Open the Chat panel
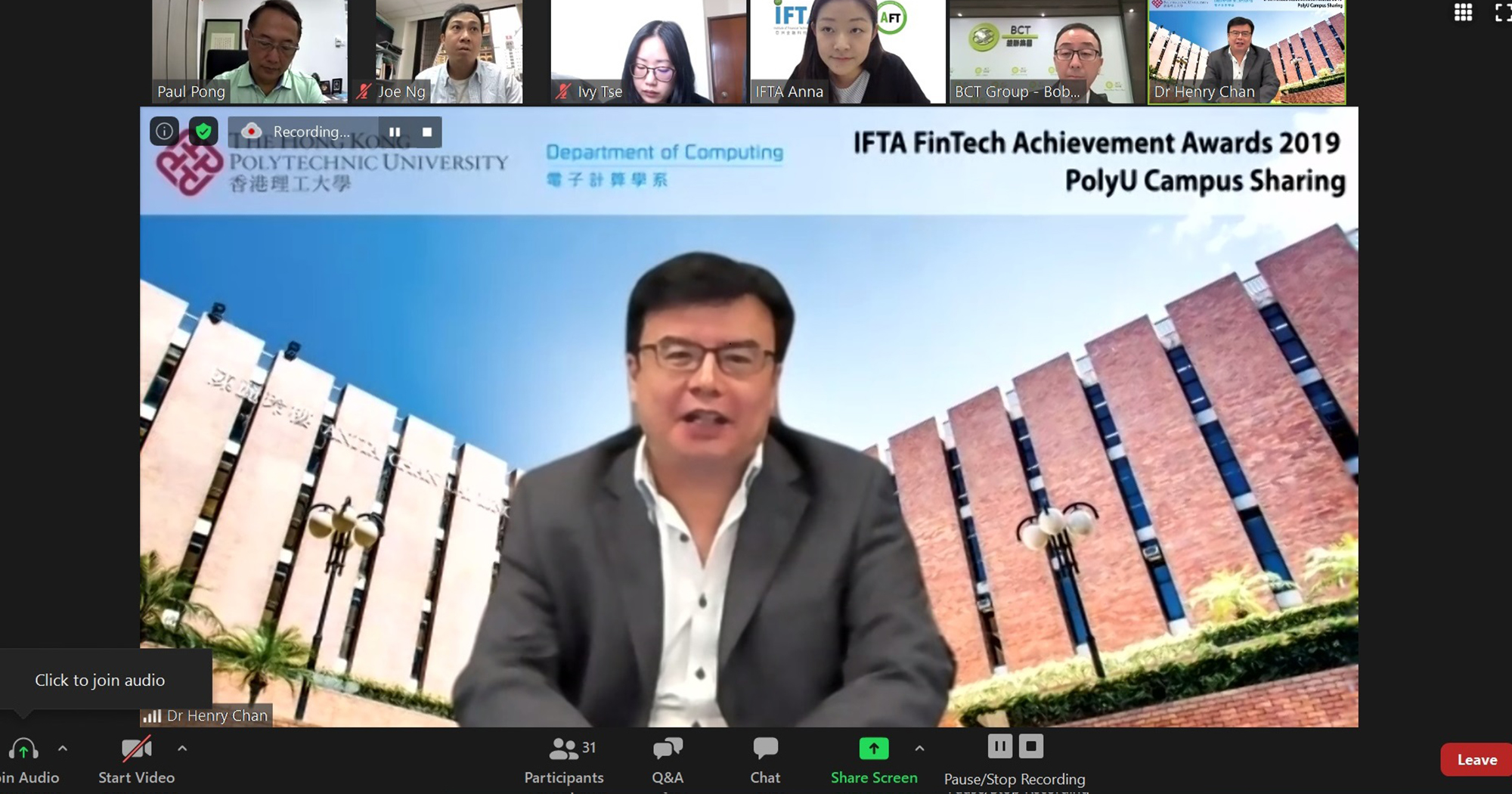1512x794 pixels. tap(765, 760)
